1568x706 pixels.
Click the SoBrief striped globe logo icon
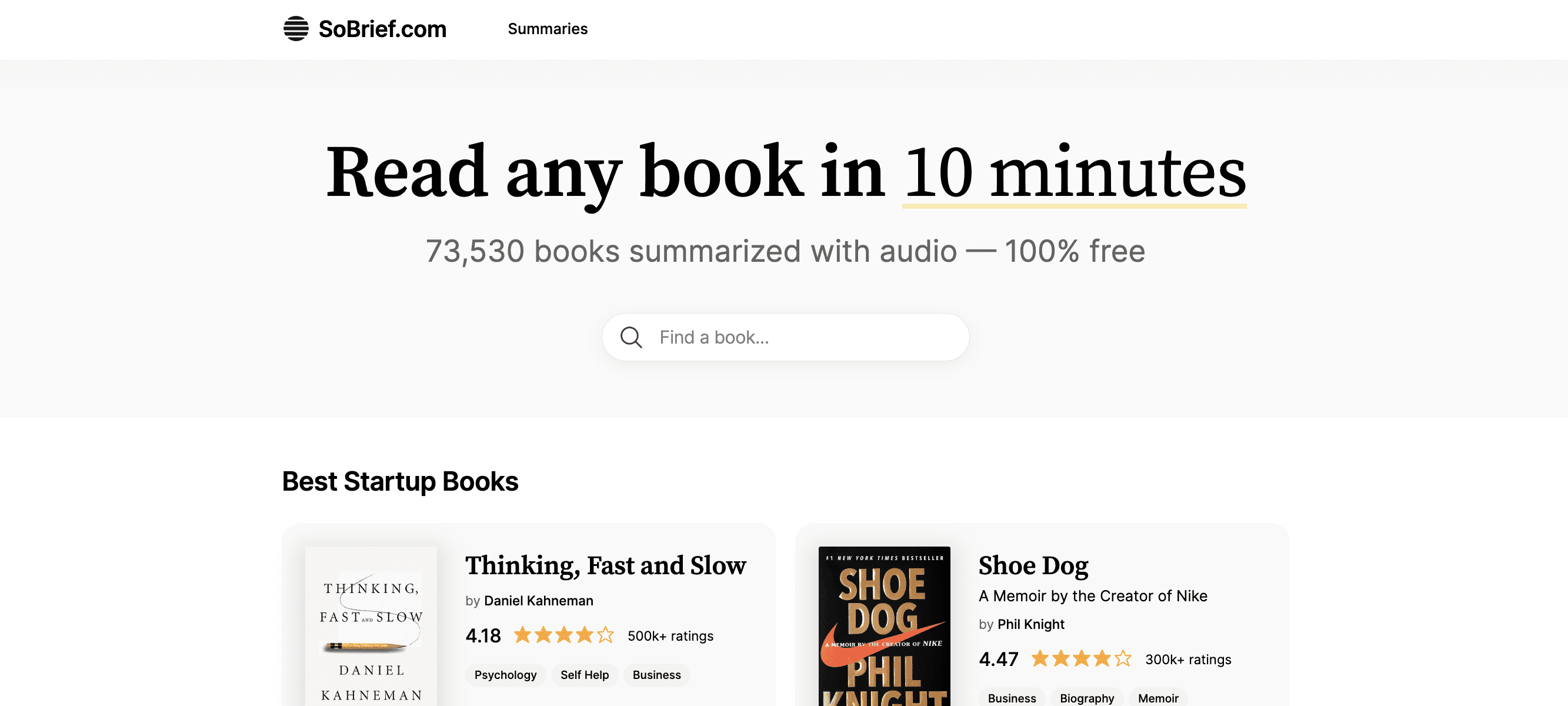[296, 29]
